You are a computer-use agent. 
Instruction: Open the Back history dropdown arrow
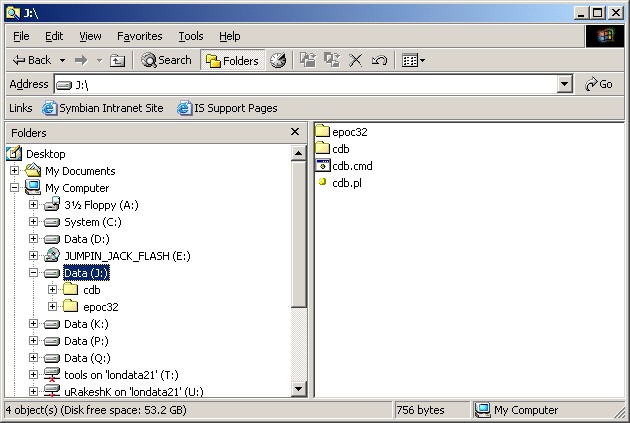click(x=62, y=61)
